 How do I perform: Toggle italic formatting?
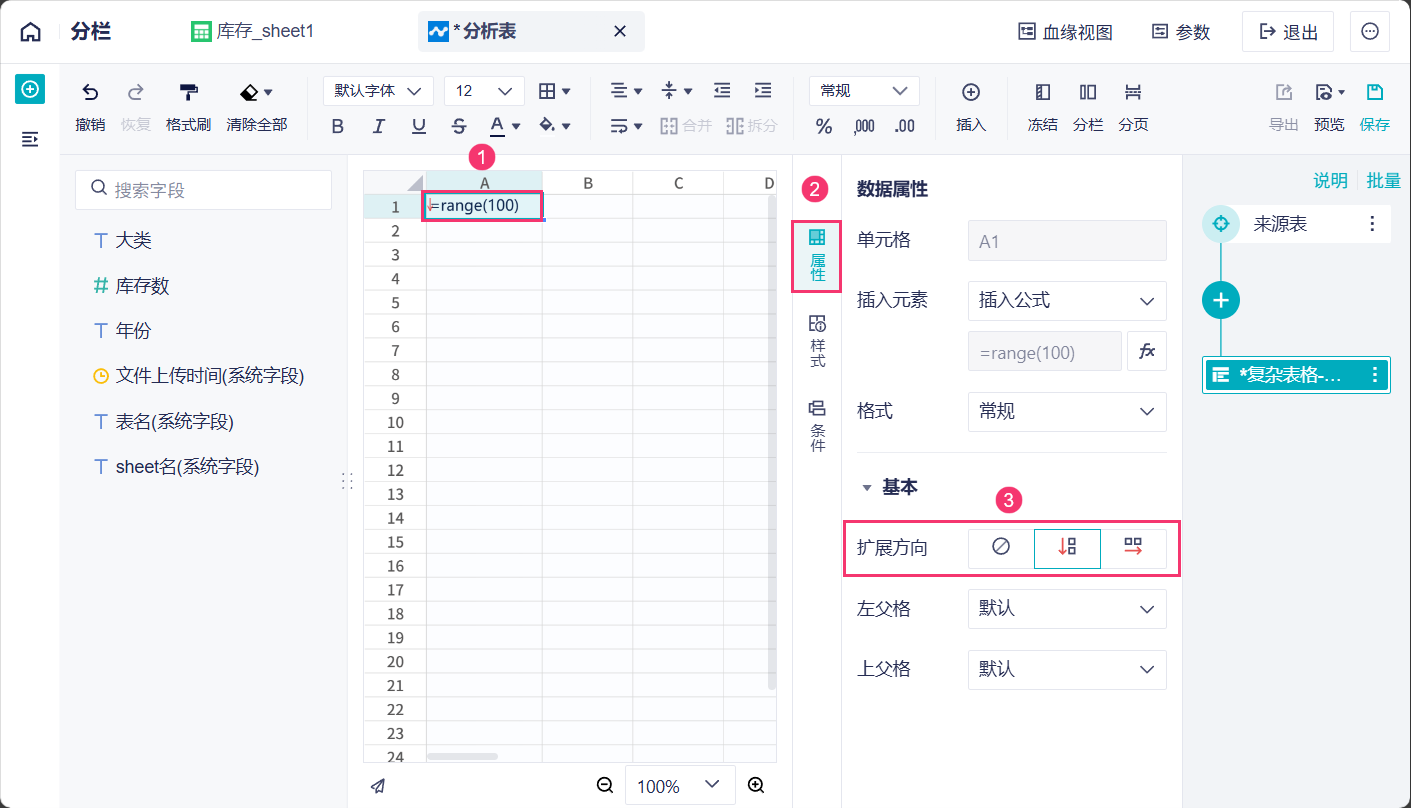pyautogui.click(x=378, y=126)
